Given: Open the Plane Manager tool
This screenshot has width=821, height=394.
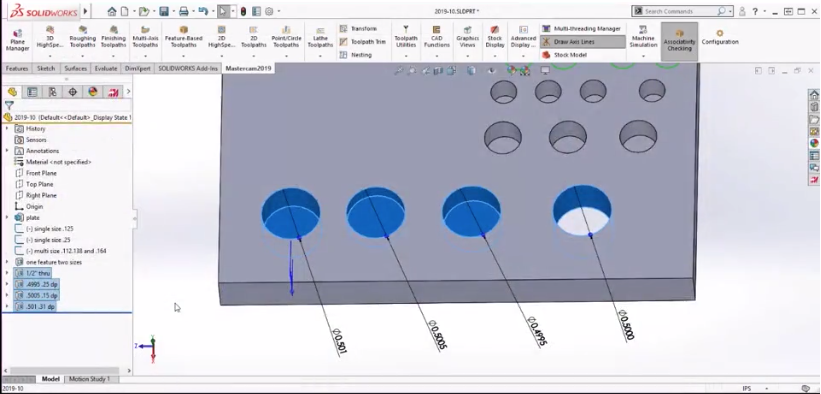Looking at the screenshot, I should (x=17, y=40).
